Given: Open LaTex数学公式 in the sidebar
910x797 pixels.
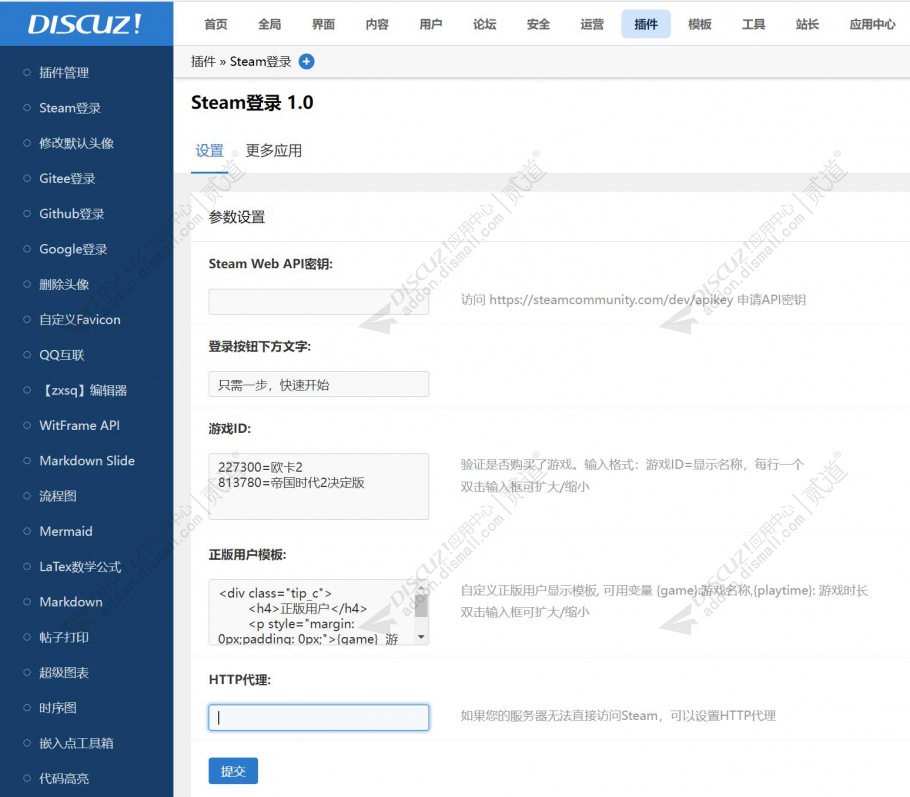Looking at the screenshot, I should click(x=80, y=567).
